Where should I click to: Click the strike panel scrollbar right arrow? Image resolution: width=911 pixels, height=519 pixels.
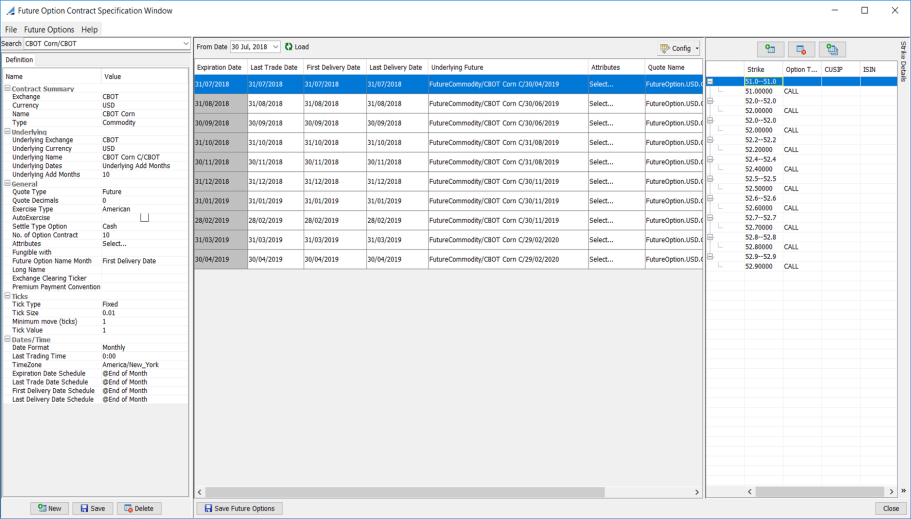(892, 492)
